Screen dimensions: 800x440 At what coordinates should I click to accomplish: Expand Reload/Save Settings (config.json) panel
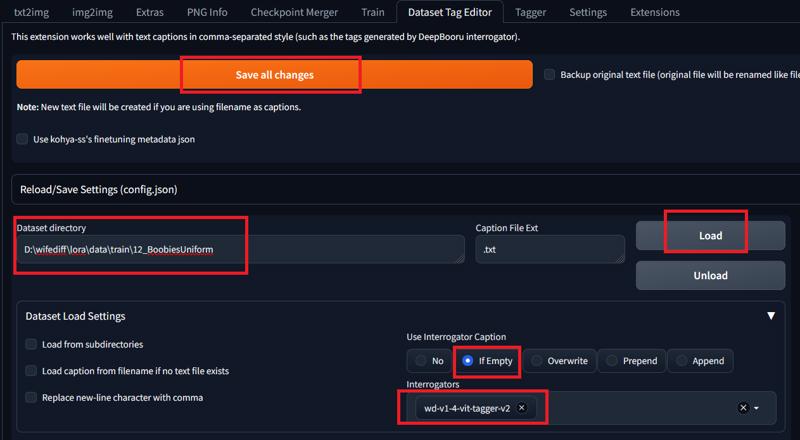[405, 189]
